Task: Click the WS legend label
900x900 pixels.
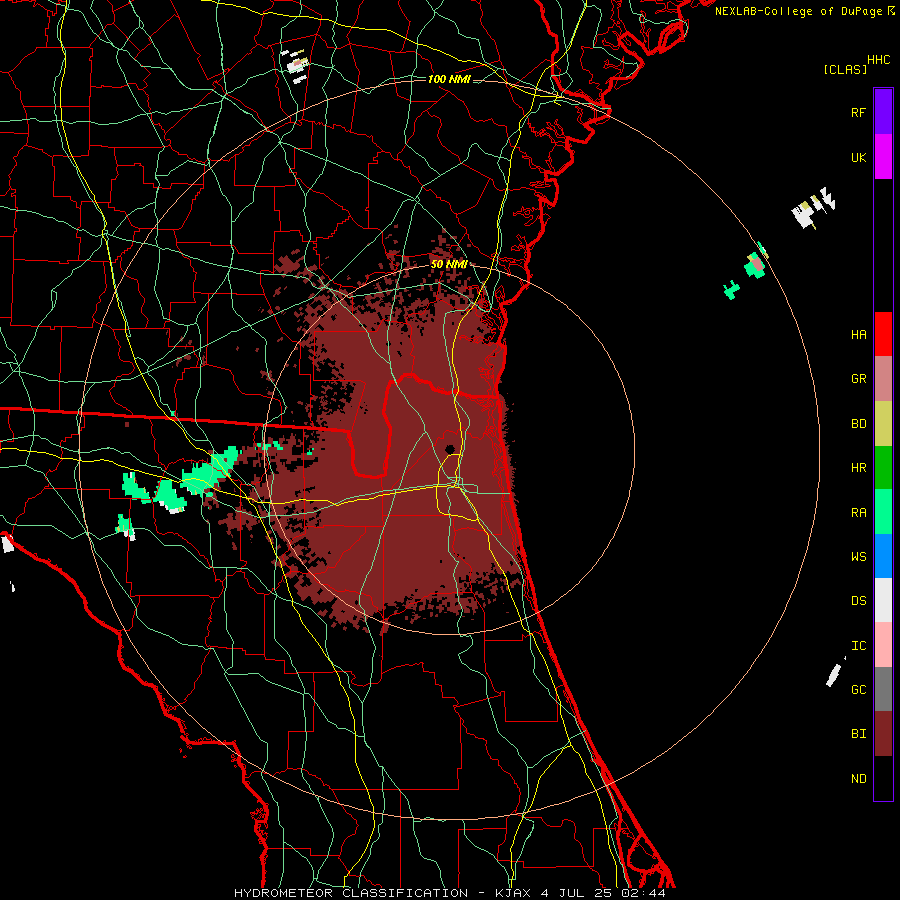Action: pyautogui.click(x=858, y=556)
